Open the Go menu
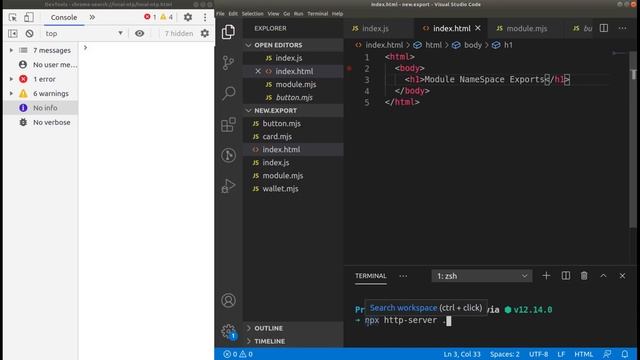Viewport: 640px width, 360px height. pos(287,13)
